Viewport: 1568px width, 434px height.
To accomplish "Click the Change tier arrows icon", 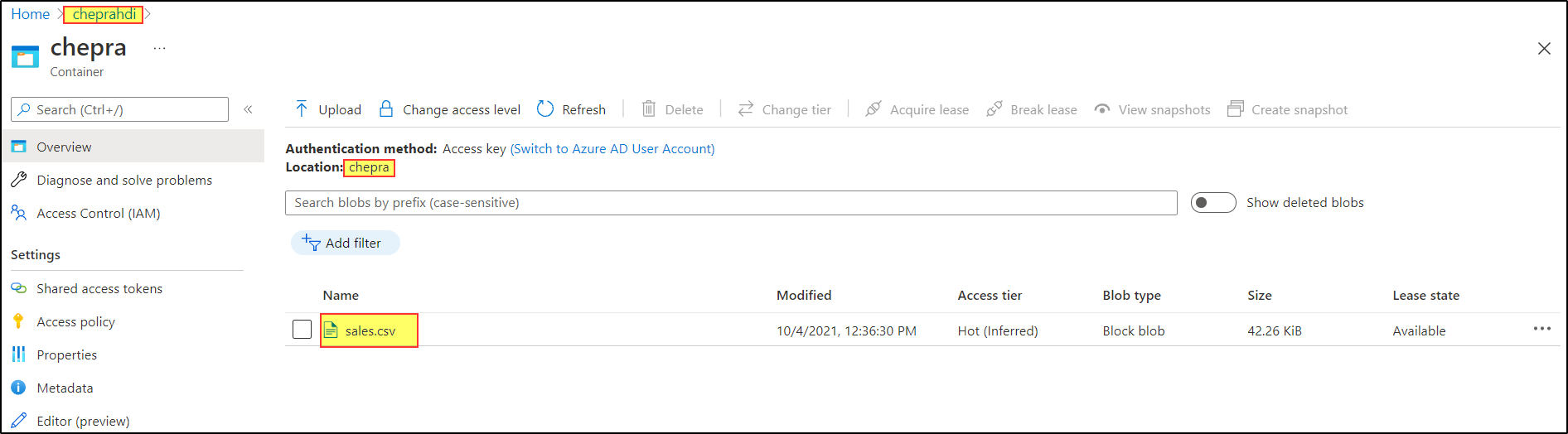I will pyautogui.click(x=746, y=109).
